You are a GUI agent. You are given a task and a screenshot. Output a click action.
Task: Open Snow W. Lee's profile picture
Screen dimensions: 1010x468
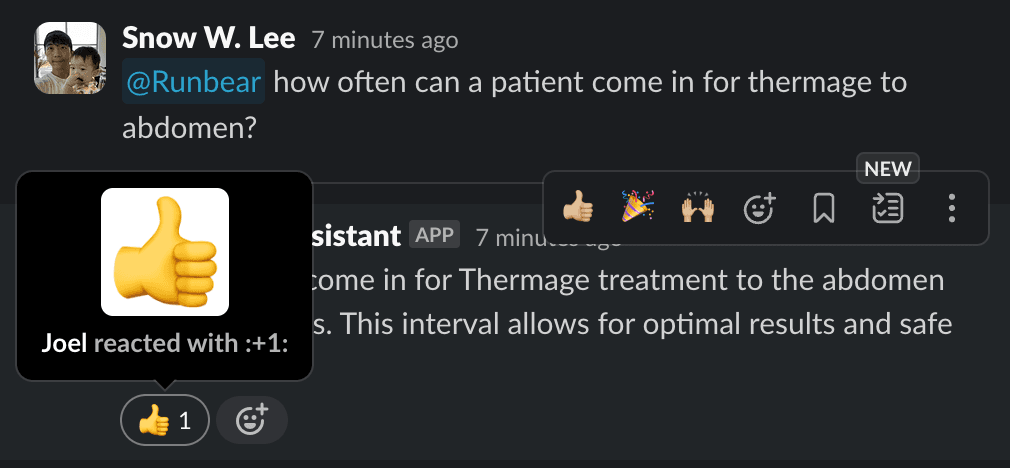pyautogui.click(x=70, y=59)
